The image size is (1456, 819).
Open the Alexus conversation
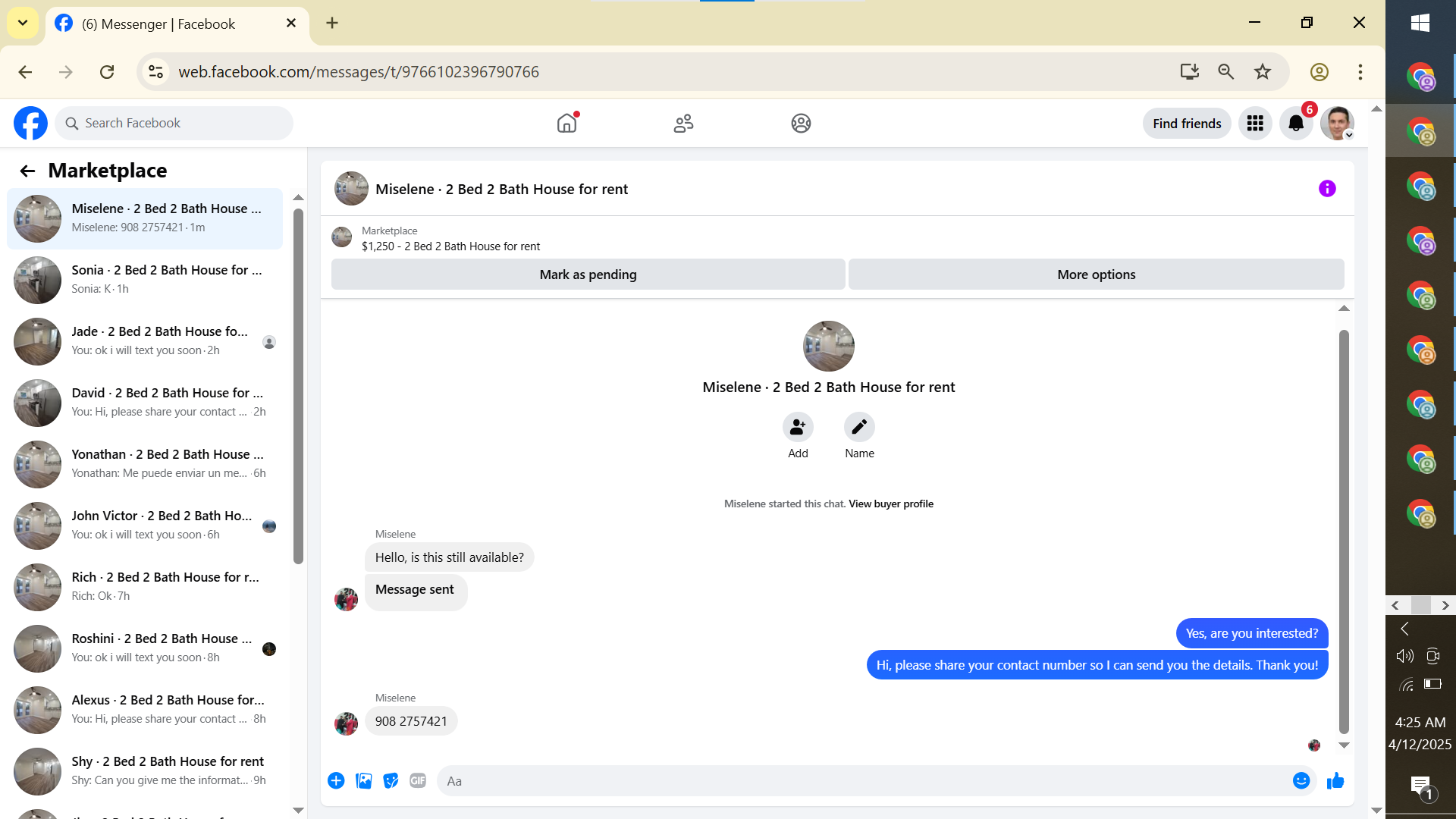pos(145,710)
